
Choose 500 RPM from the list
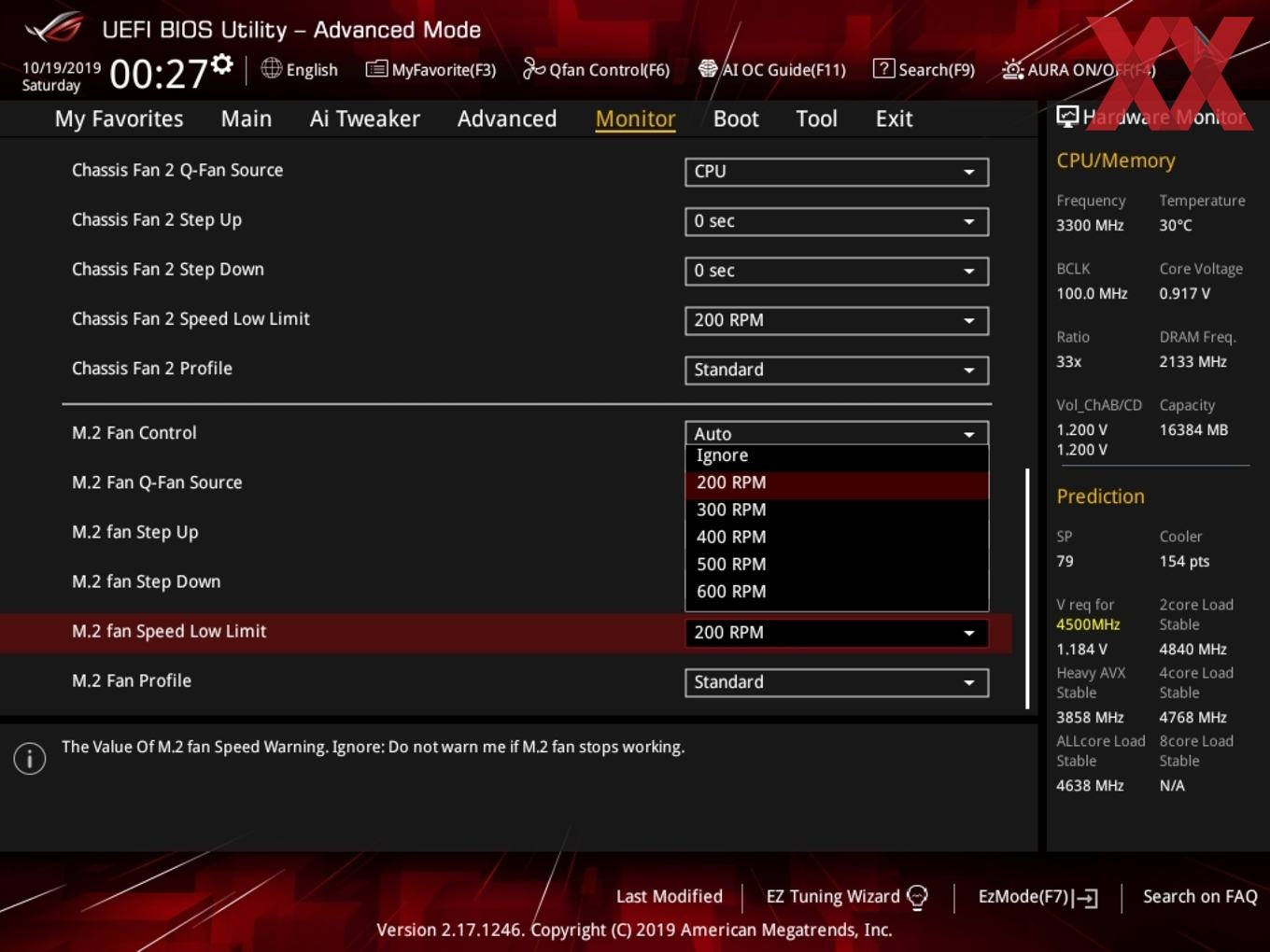837,564
